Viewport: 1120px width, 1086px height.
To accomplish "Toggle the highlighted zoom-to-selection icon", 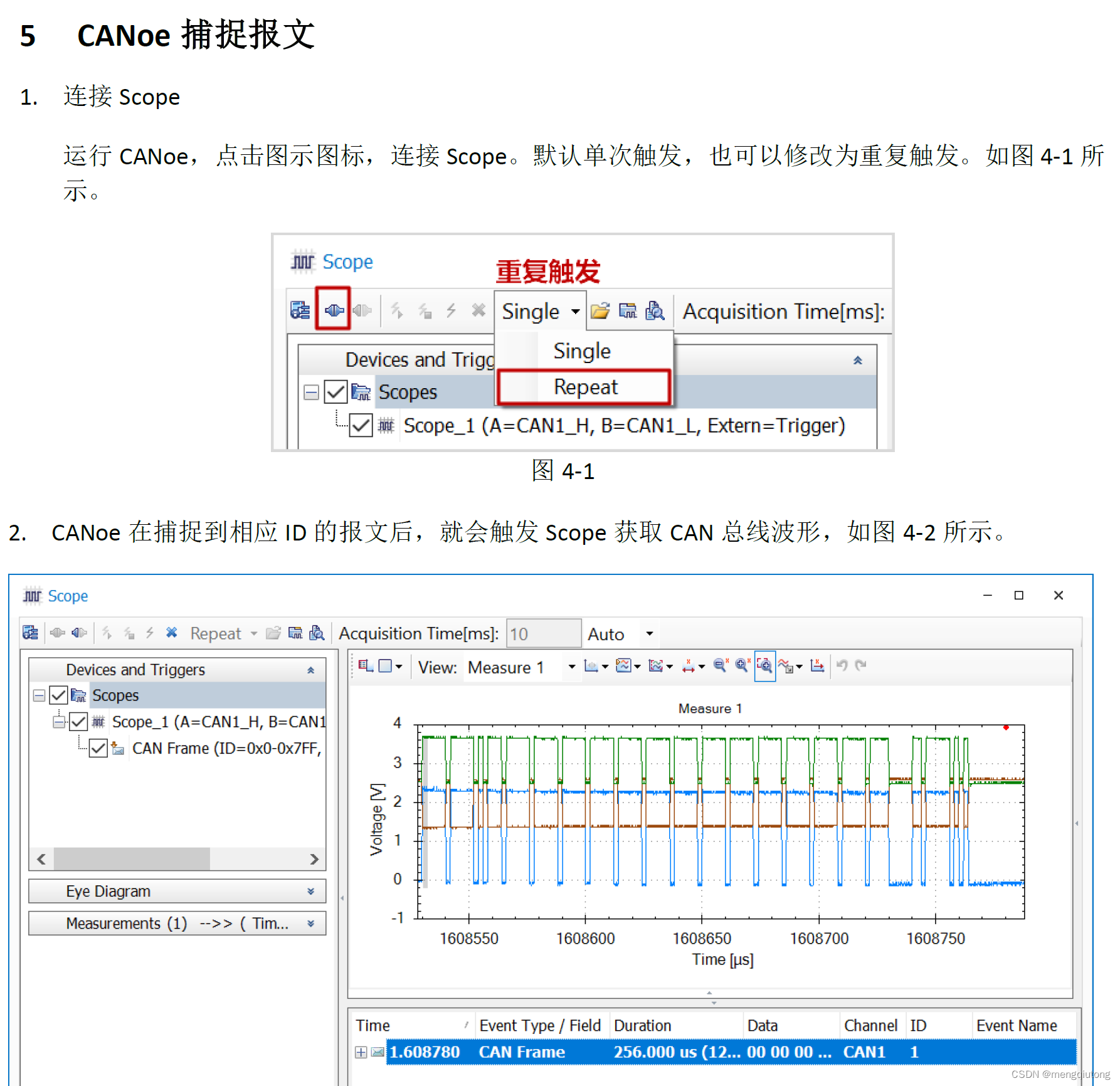I will point(764,666).
